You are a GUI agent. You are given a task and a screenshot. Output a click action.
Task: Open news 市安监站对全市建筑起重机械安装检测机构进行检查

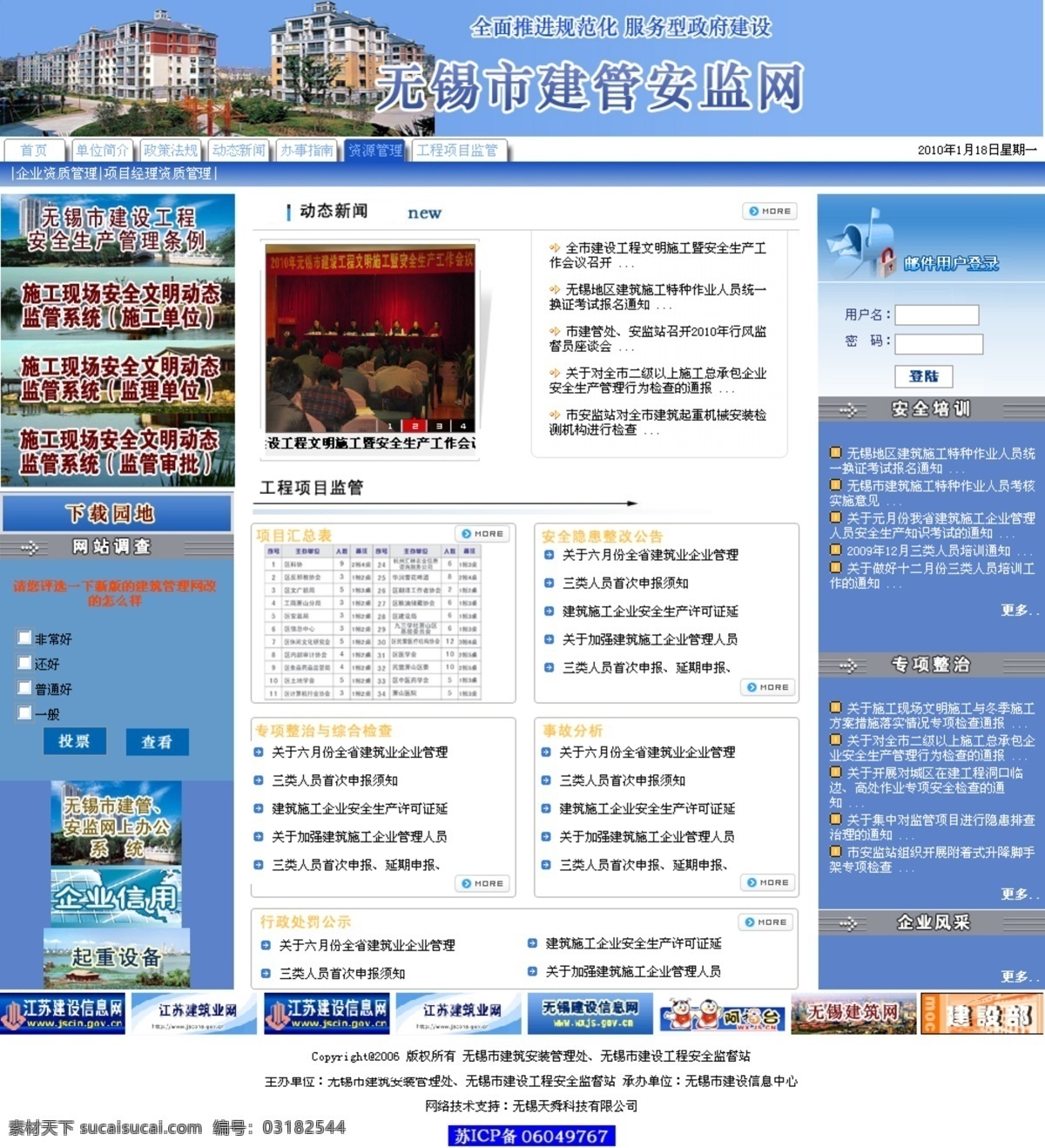pyautogui.click(x=657, y=422)
